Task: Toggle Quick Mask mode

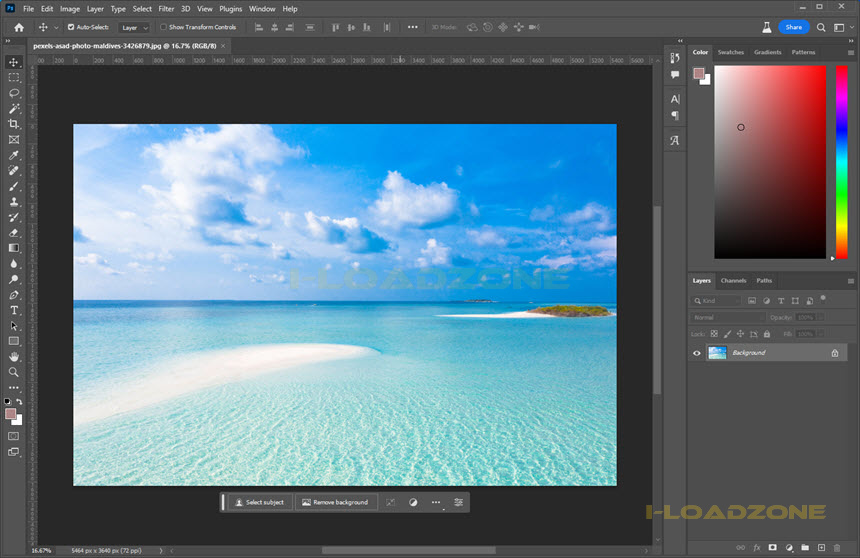Action: [x=14, y=436]
